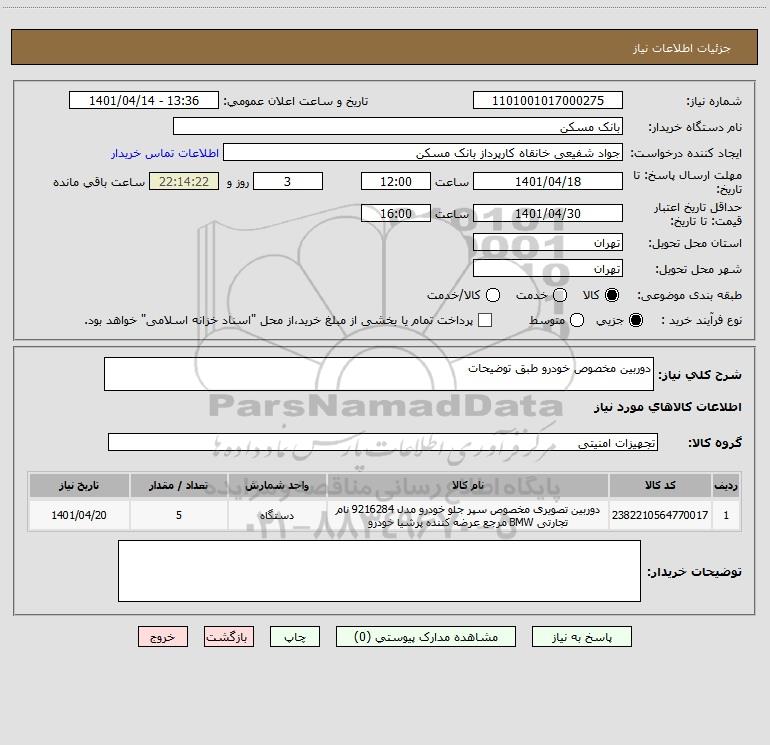This screenshot has height=745, width=770.
Task: Select the متوسط purchase type radio
Action: (577, 320)
